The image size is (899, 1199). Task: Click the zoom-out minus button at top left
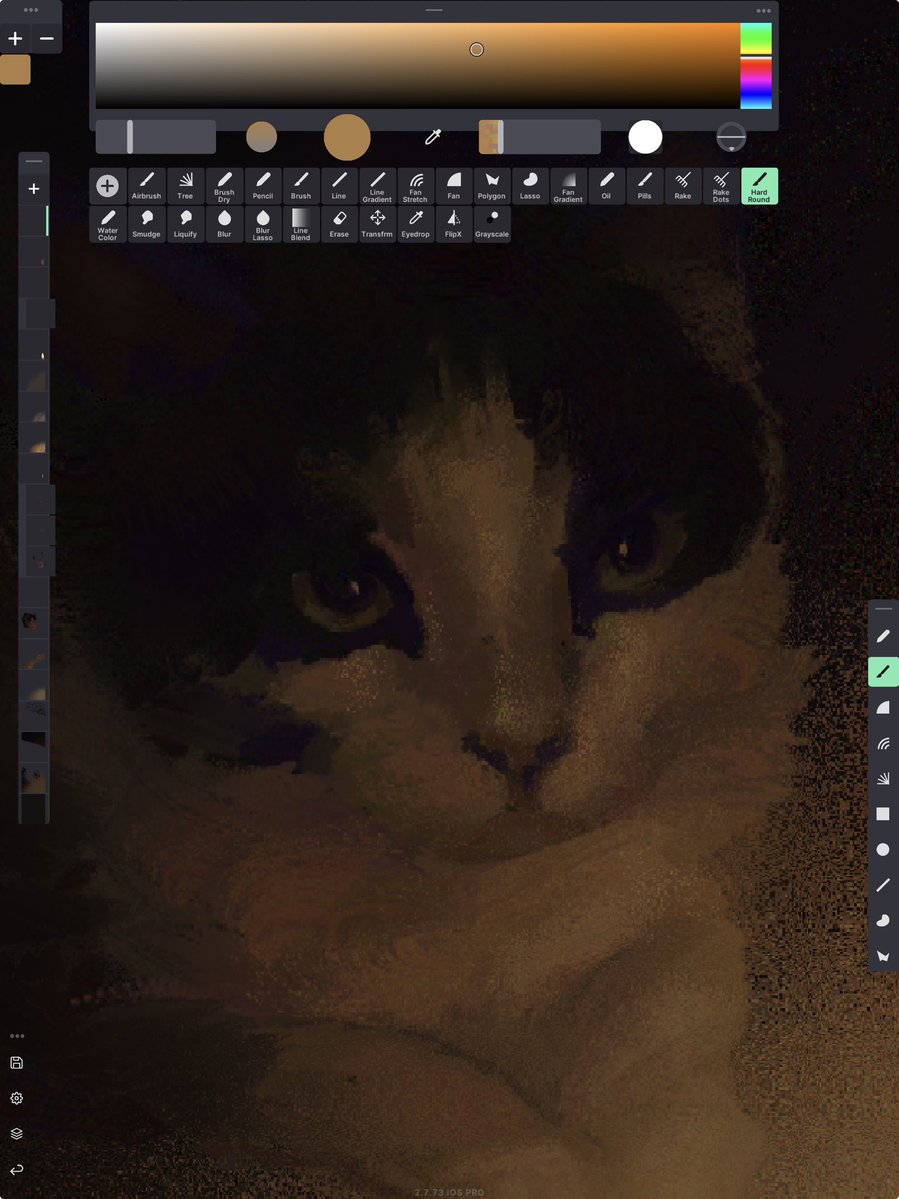47,38
